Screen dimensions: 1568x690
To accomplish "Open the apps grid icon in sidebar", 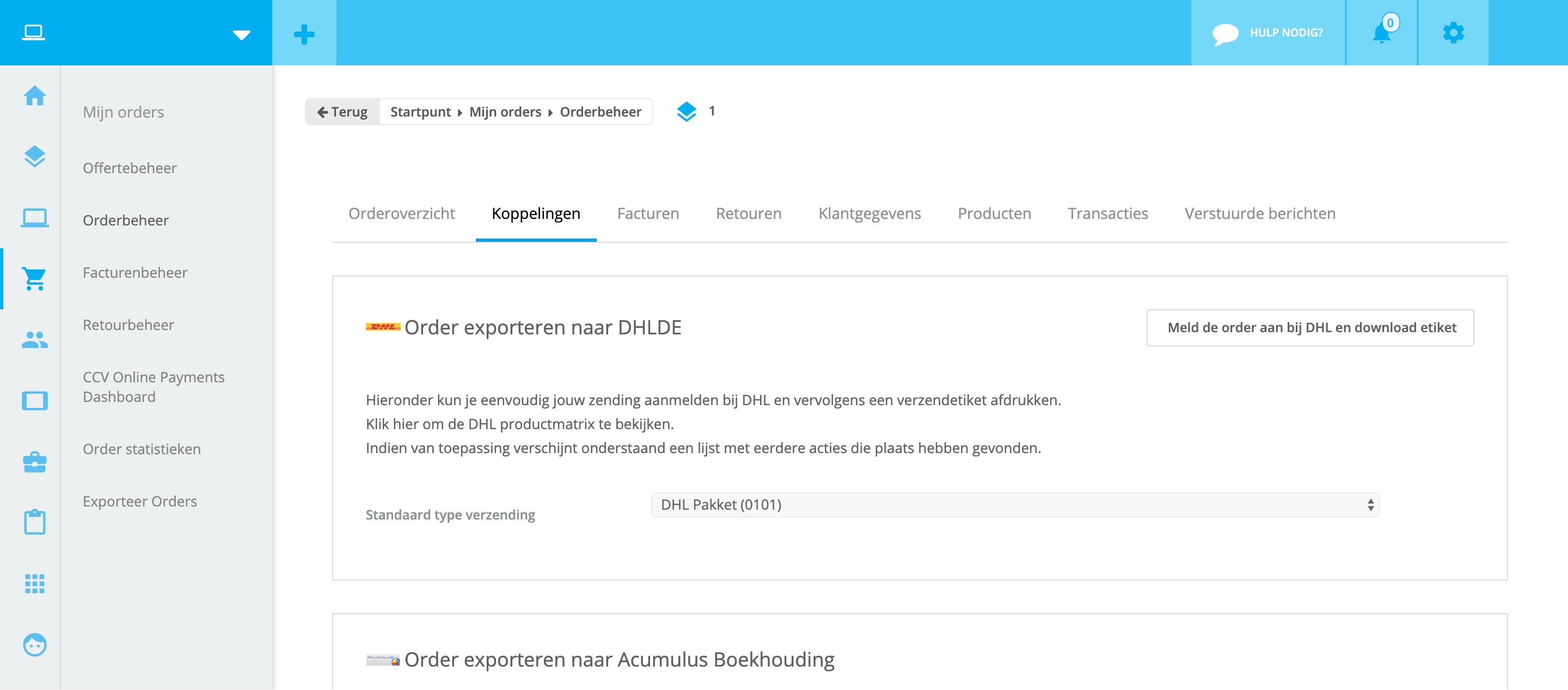I will click(x=35, y=583).
